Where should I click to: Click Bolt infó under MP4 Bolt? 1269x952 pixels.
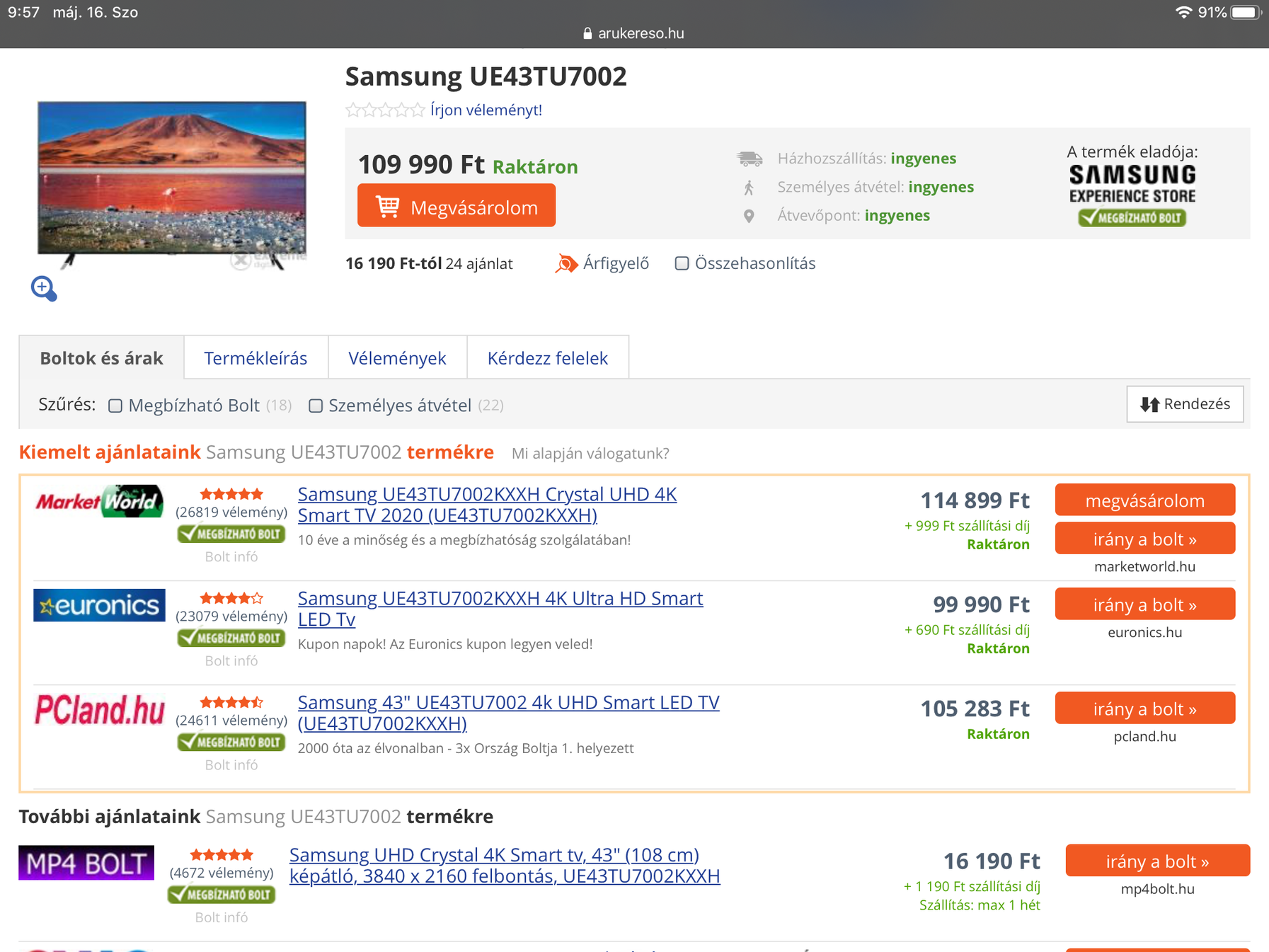point(222,918)
